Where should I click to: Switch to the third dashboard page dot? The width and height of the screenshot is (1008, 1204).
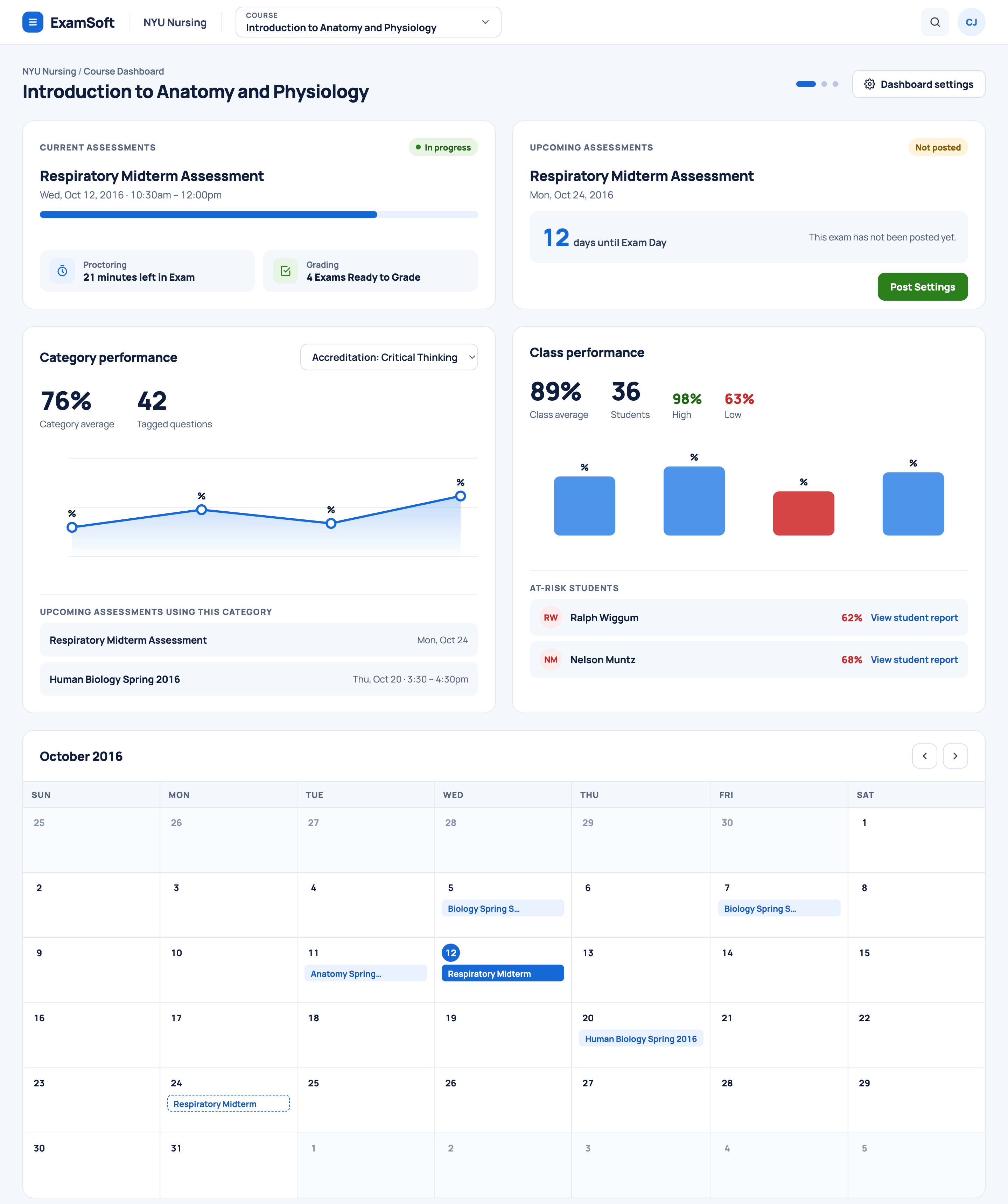pyautogui.click(x=835, y=84)
